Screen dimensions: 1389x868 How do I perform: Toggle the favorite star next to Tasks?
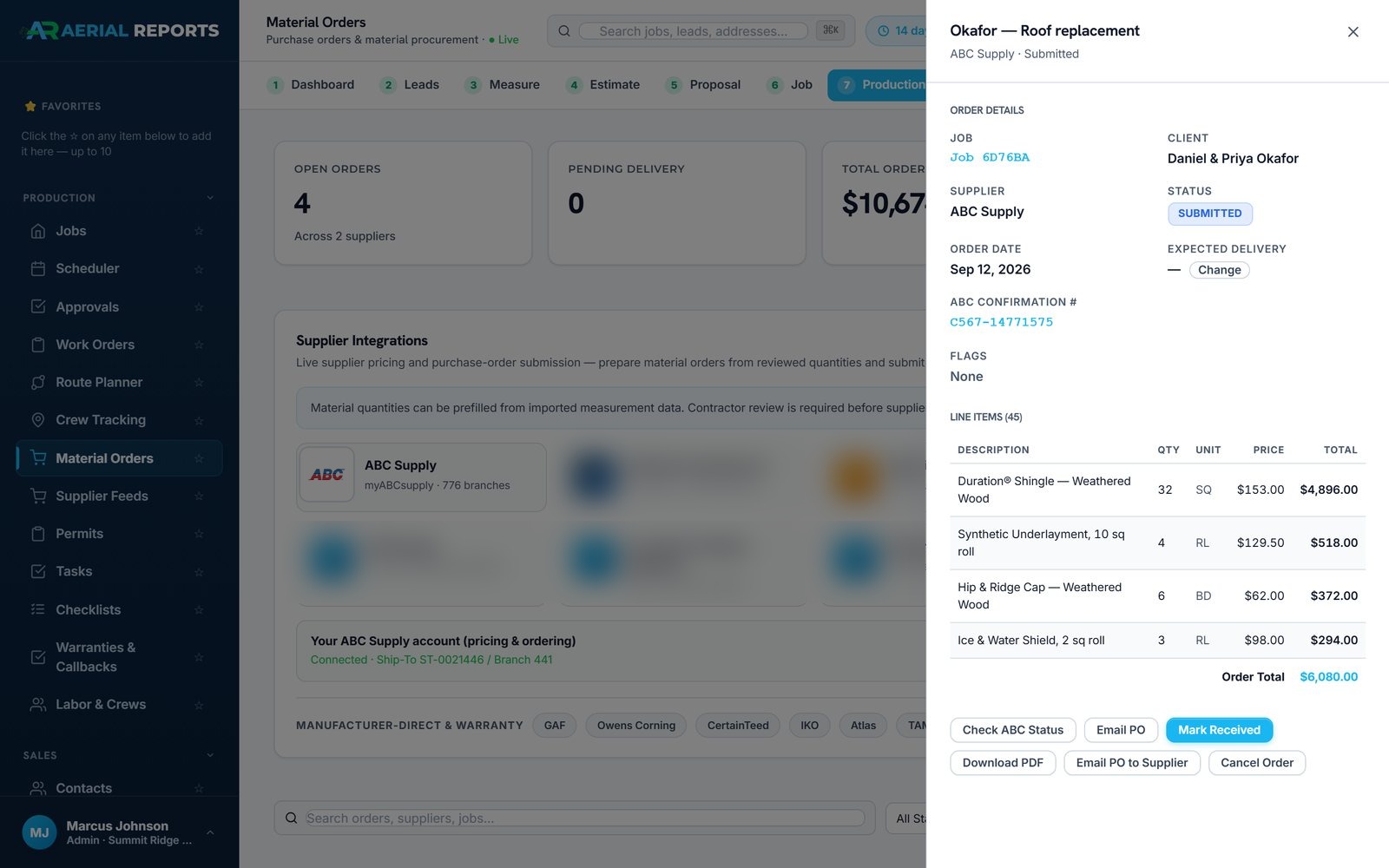(199, 572)
